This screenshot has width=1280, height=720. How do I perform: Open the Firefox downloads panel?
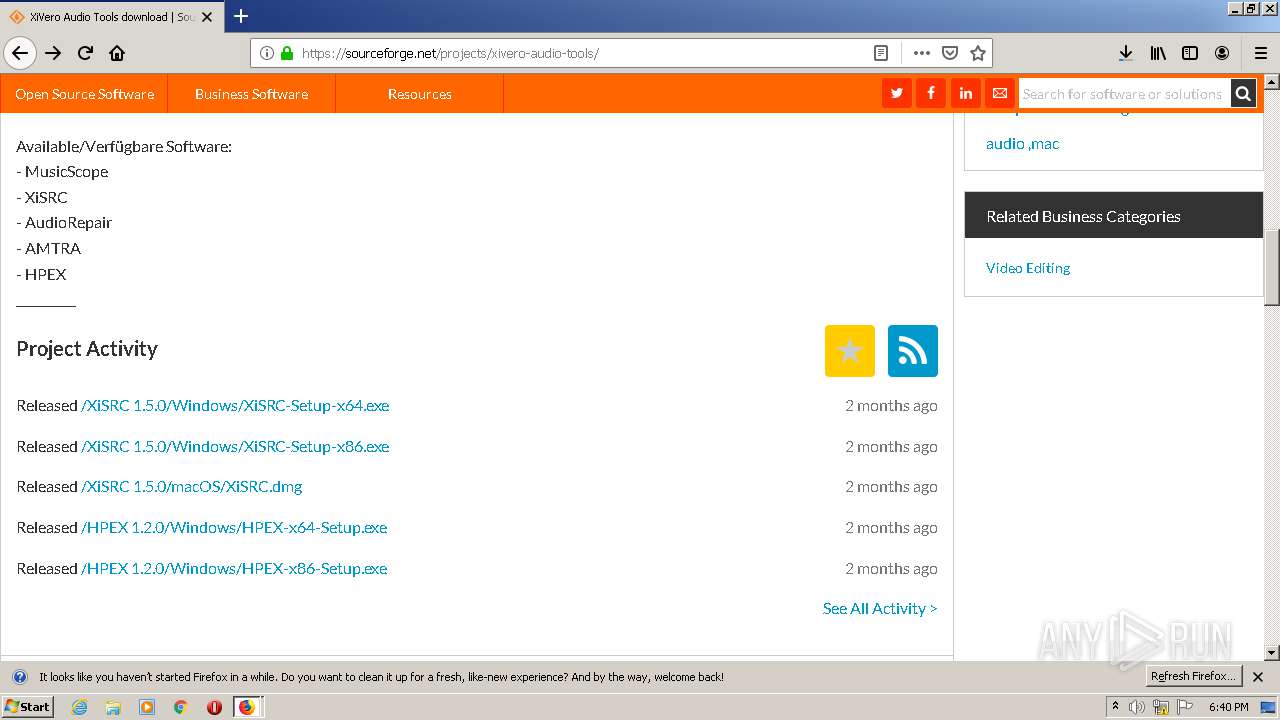1126,53
